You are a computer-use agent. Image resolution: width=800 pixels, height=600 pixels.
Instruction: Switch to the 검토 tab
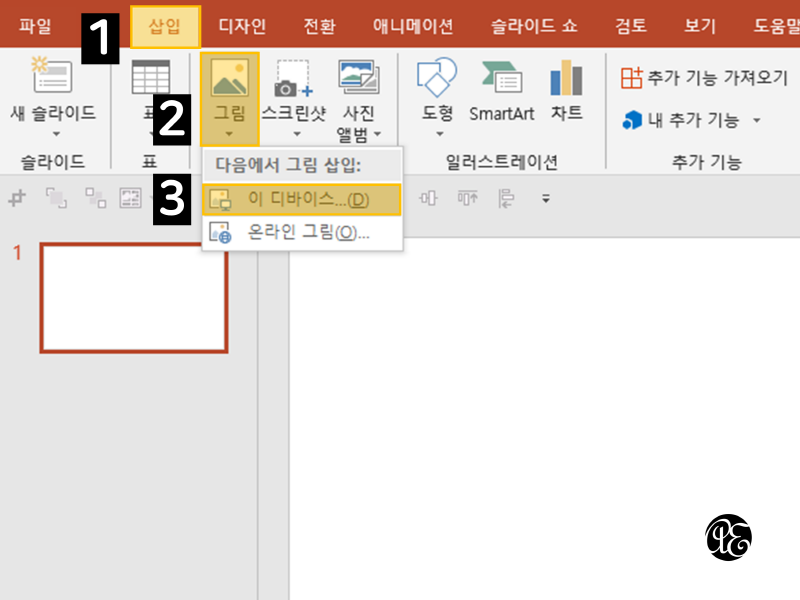631,26
